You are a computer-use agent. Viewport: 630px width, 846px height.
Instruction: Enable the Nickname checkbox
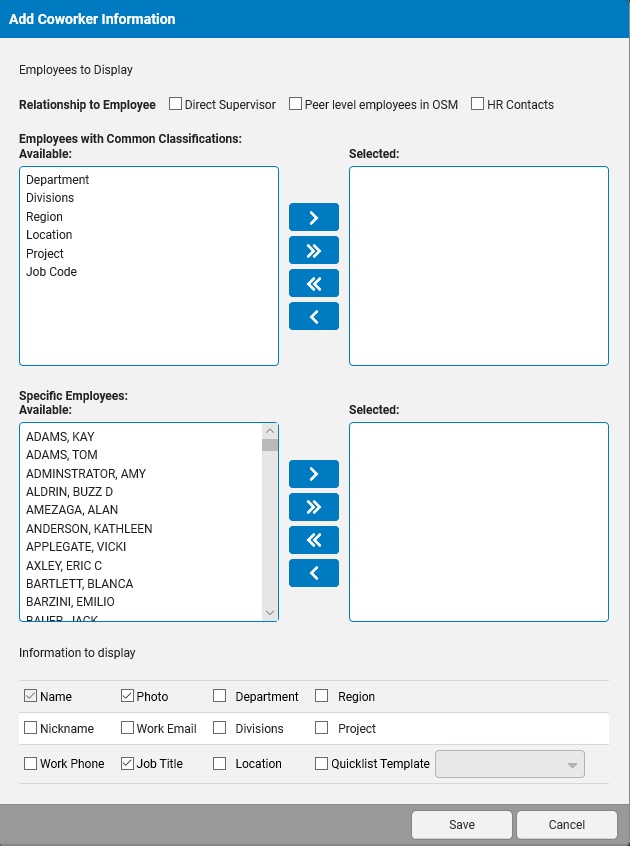30,728
